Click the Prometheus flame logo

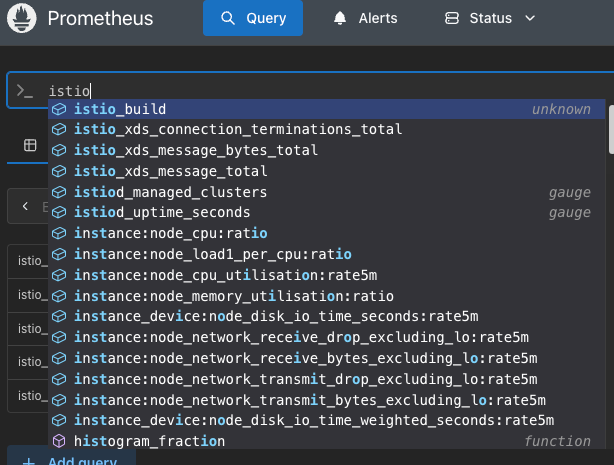(x=22, y=18)
